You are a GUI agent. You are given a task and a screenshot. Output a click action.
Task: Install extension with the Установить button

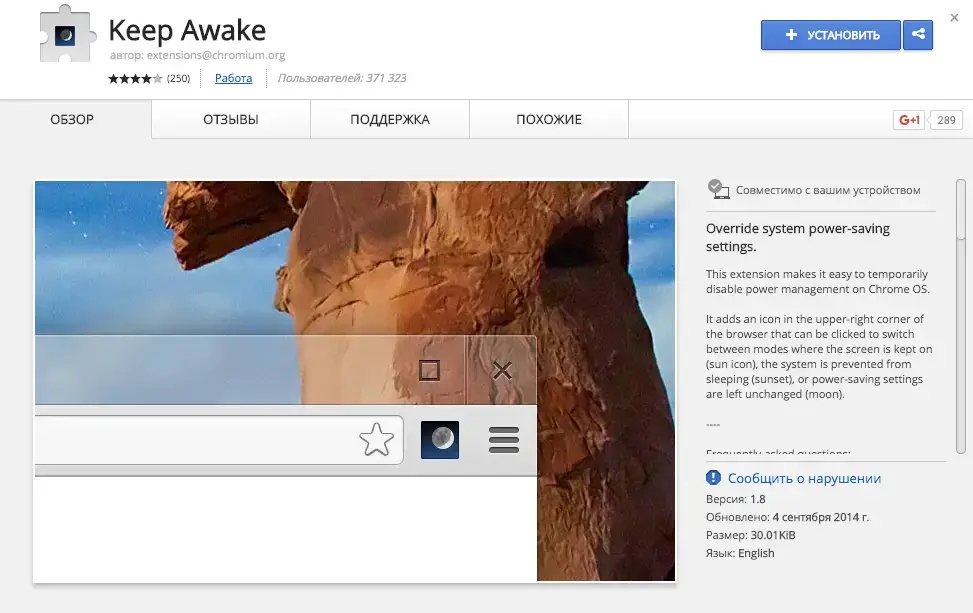click(830, 35)
